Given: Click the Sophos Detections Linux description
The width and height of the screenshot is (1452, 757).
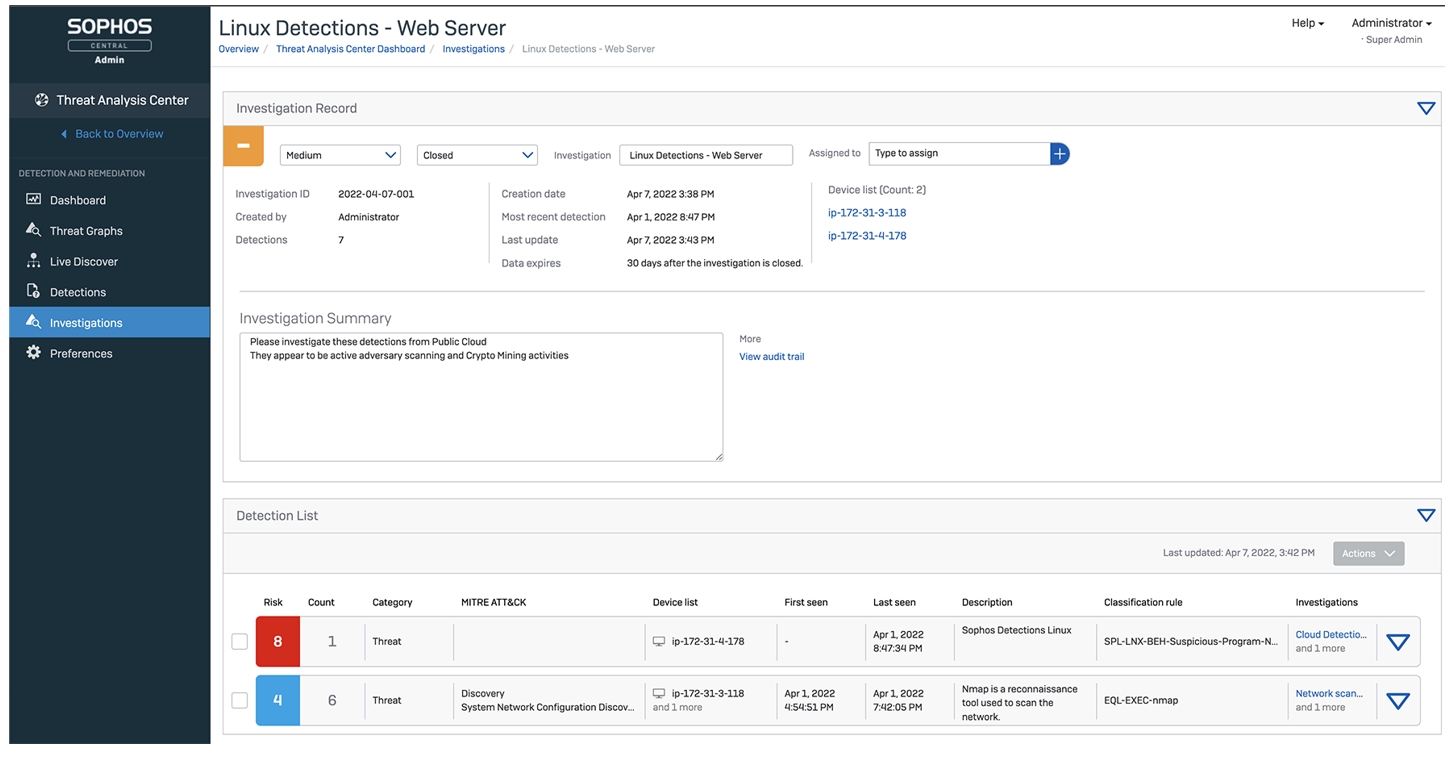Looking at the screenshot, I should point(1016,631).
